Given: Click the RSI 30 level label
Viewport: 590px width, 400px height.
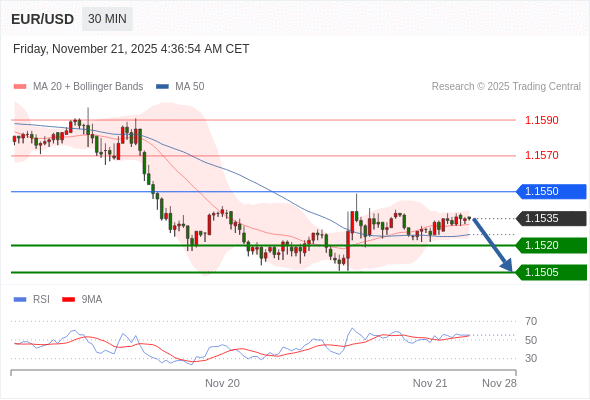Looking at the screenshot, I should tap(531, 358).
